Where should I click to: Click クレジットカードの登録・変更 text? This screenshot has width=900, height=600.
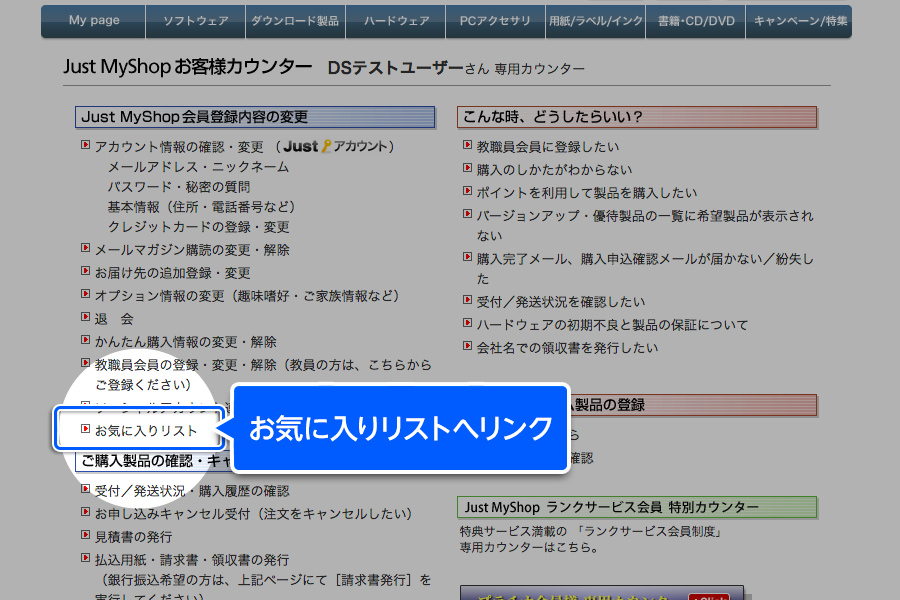[x=198, y=227]
